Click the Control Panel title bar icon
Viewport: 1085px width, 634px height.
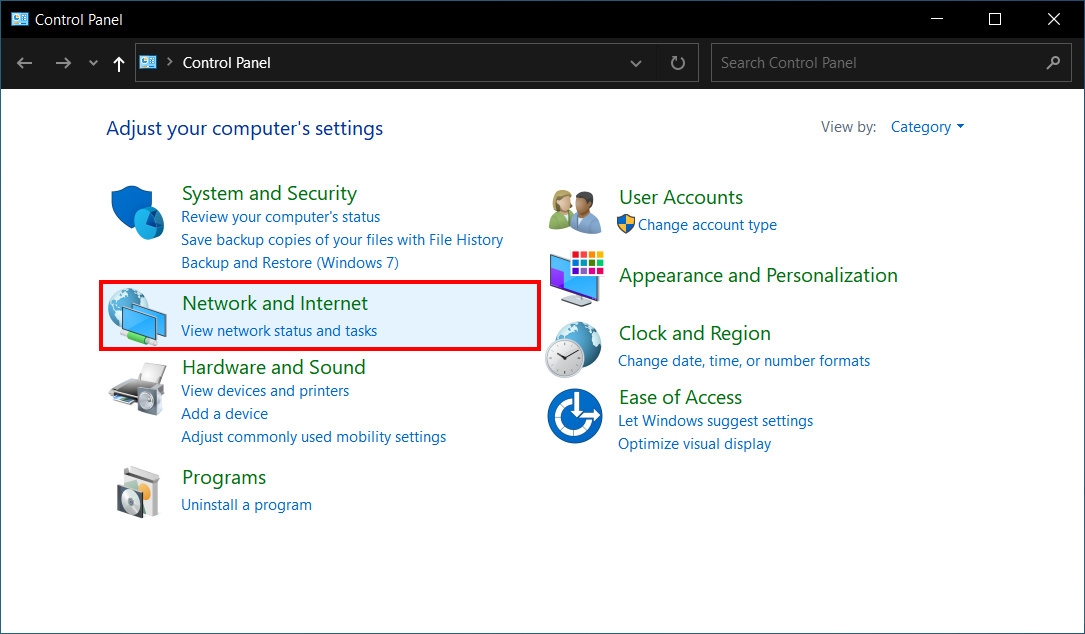[19, 19]
